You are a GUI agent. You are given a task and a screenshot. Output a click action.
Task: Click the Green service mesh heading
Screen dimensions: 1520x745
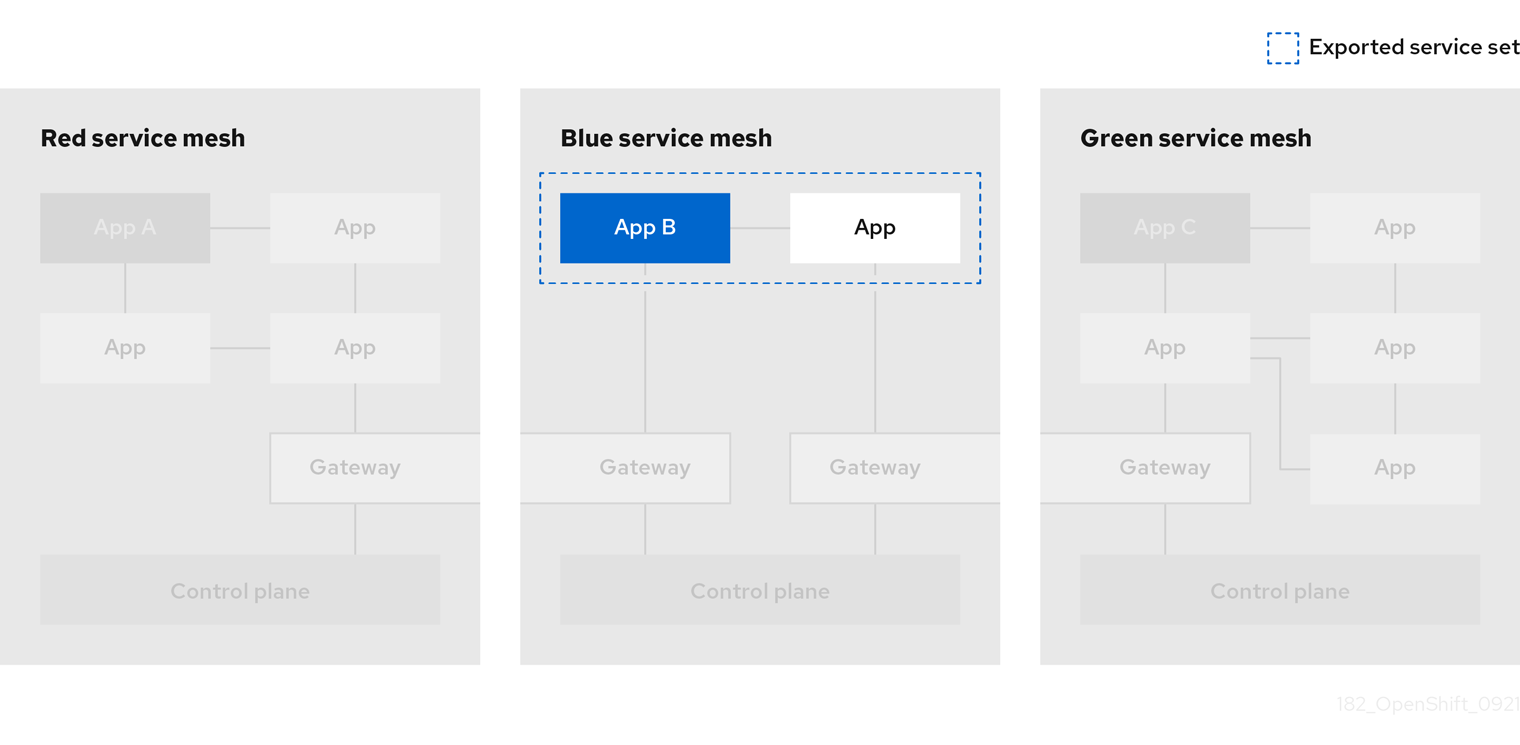[x=1196, y=138]
